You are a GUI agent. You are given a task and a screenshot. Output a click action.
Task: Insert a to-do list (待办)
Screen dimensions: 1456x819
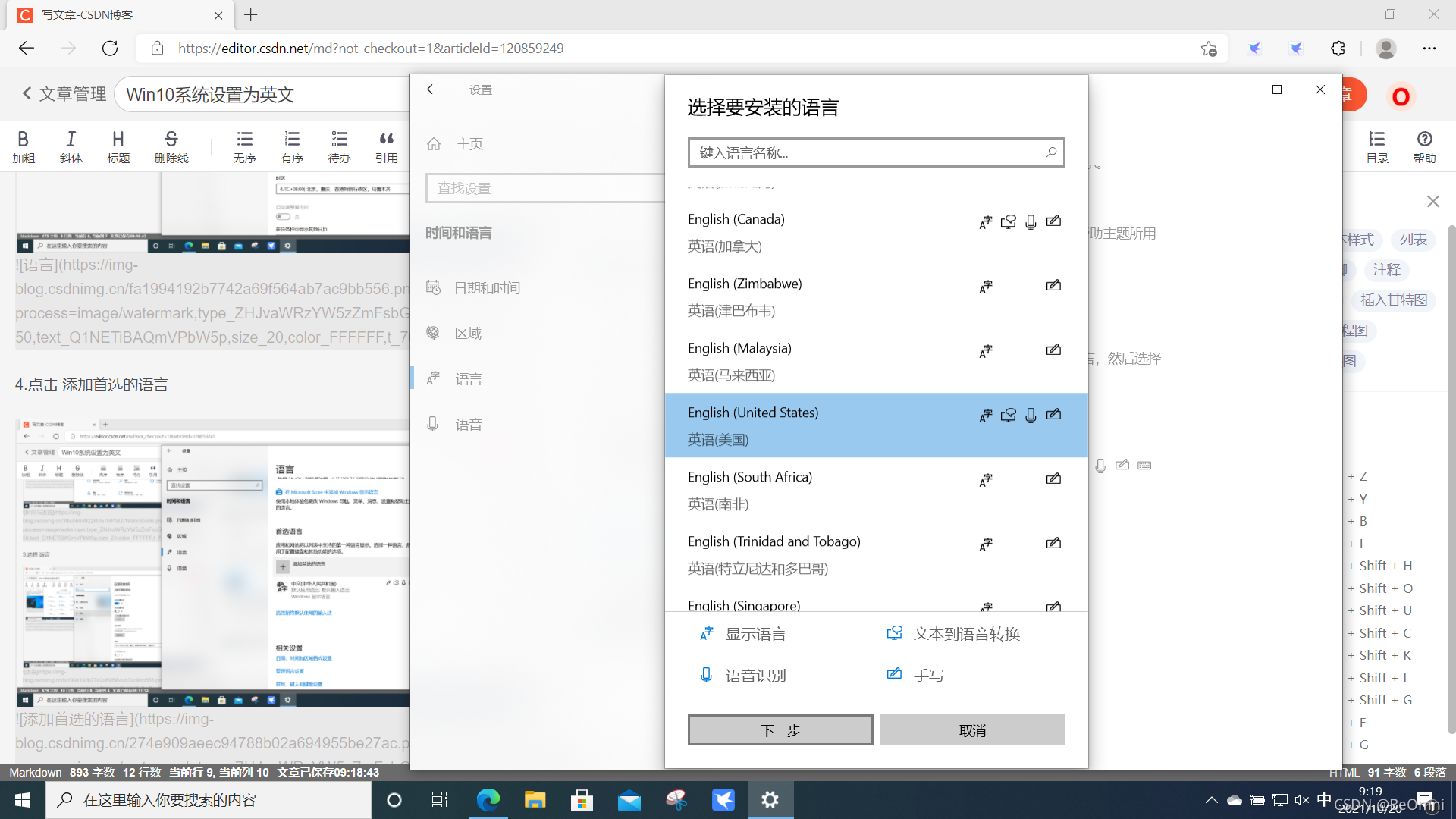(x=339, y=146)
